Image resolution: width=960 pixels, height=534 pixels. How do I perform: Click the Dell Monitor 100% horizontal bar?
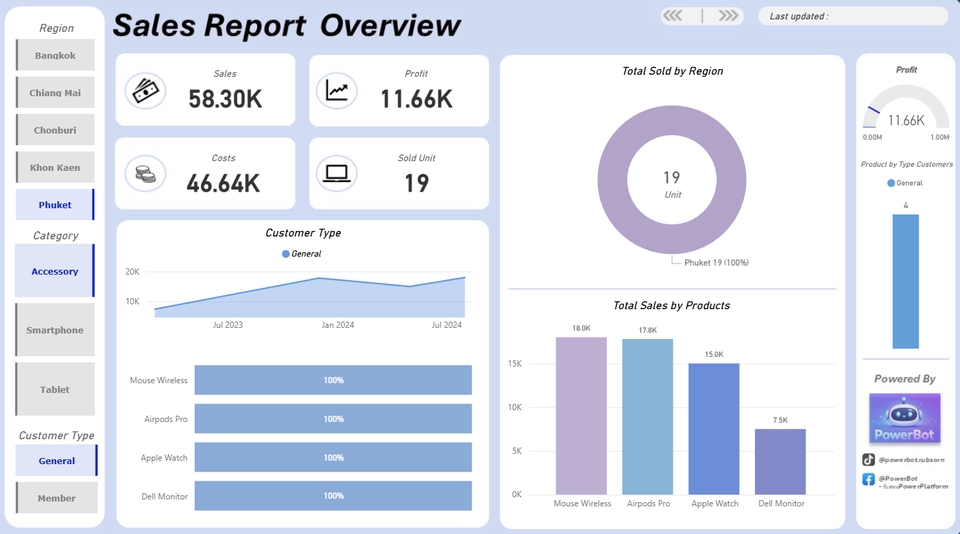(x=333, y=496)
